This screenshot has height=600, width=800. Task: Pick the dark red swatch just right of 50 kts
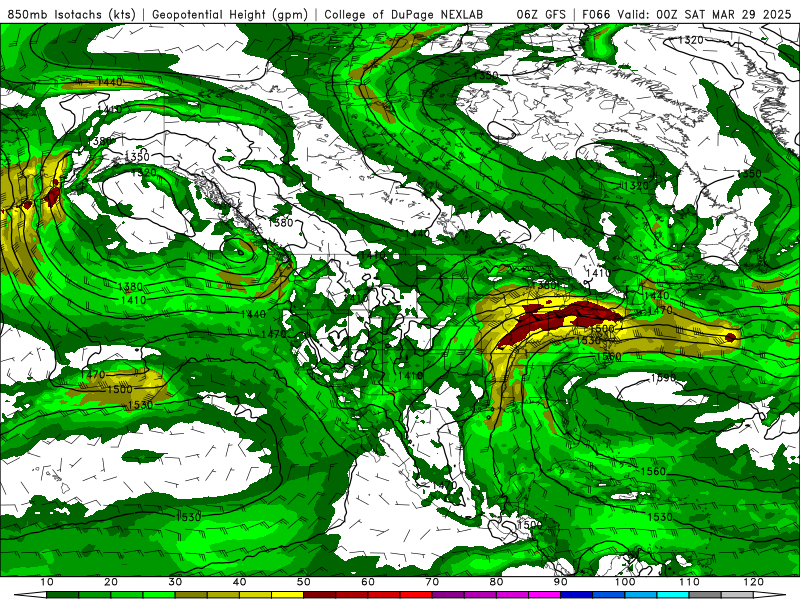click(320, 595)
